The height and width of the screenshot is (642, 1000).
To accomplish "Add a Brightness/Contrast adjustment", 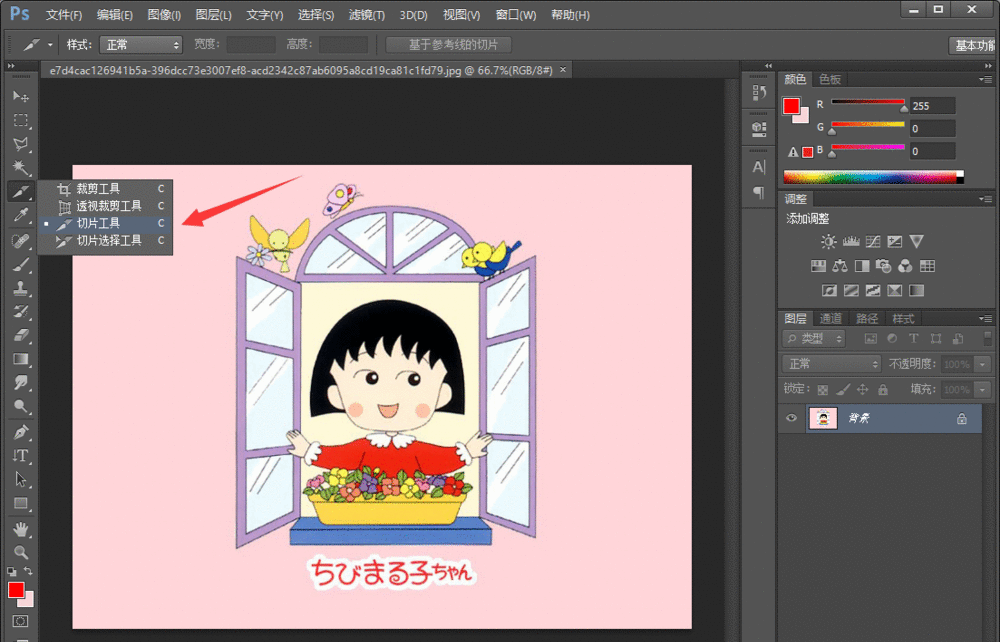I will coord(828,241).
